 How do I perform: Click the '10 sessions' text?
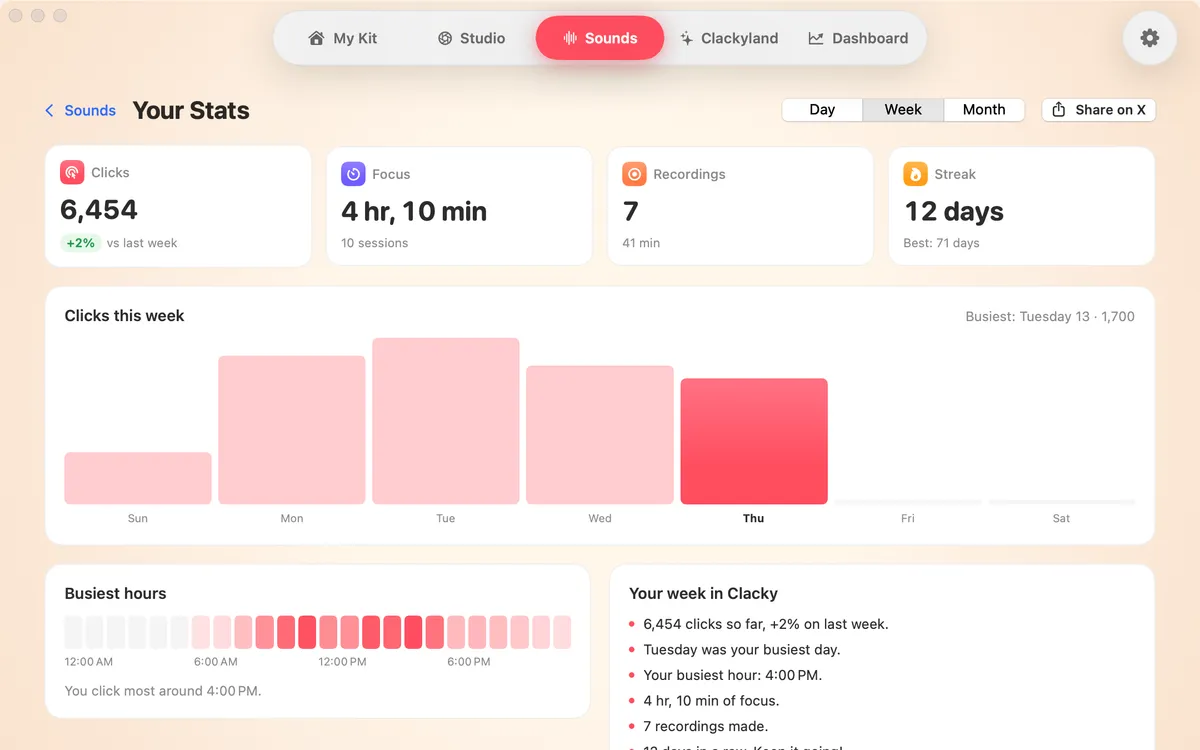point(375,243)
